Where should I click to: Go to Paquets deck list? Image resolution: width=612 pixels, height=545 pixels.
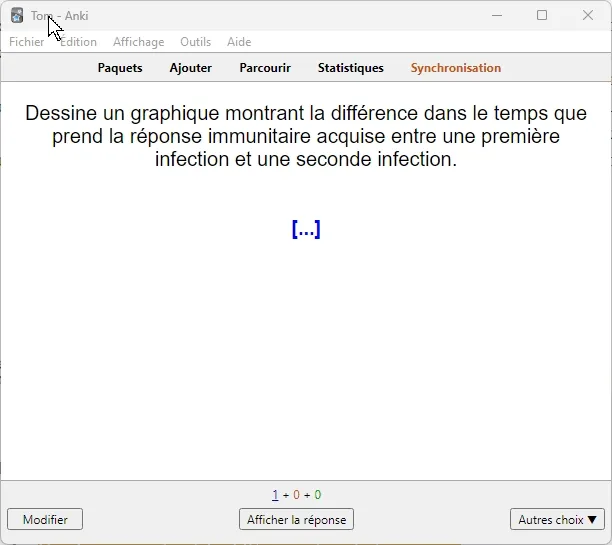(x=120, y=68)
